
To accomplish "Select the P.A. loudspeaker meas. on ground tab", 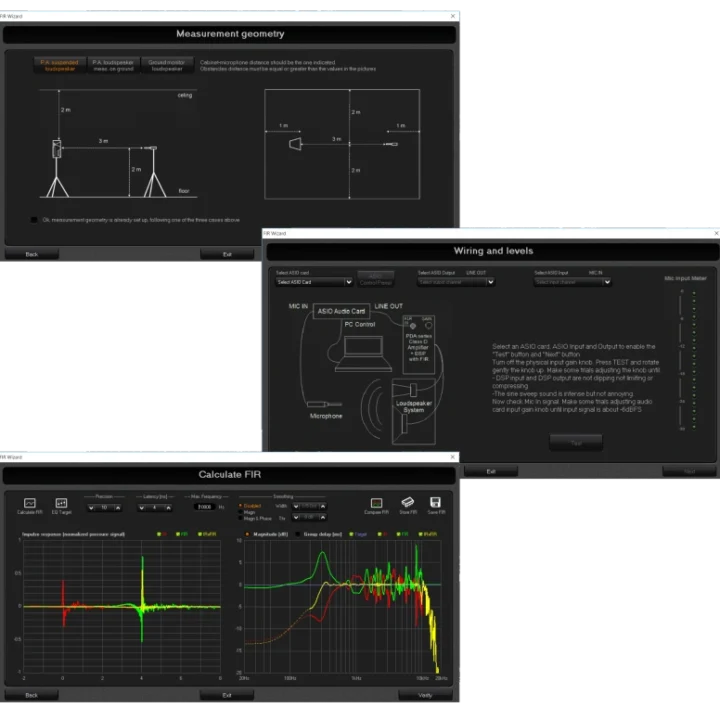I will [113, 65].
